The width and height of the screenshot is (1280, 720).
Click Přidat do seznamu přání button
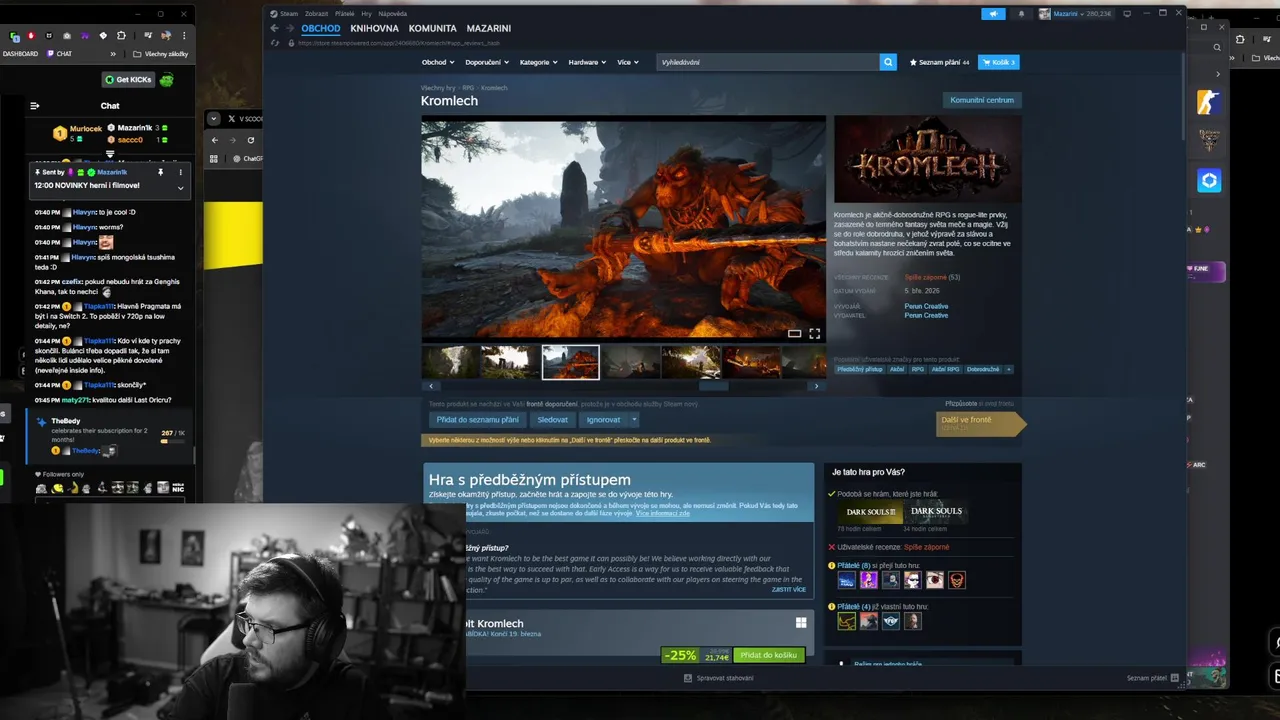click(x=477, y=420)
